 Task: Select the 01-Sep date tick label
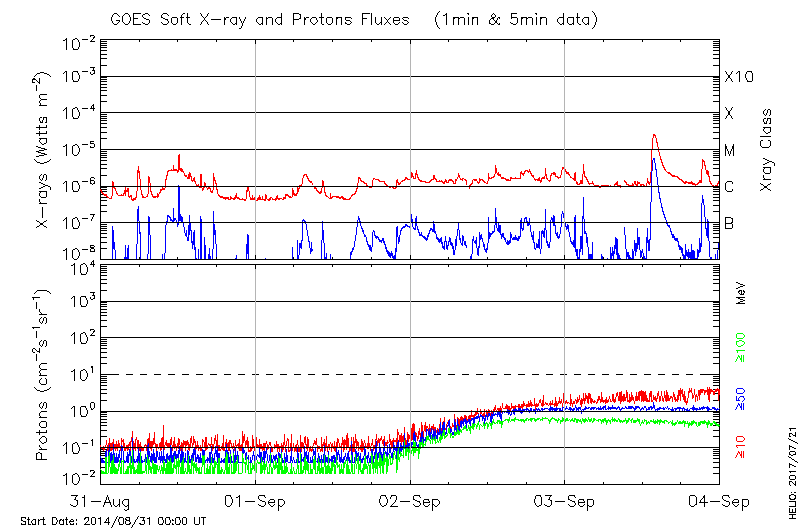pos(256,500)
